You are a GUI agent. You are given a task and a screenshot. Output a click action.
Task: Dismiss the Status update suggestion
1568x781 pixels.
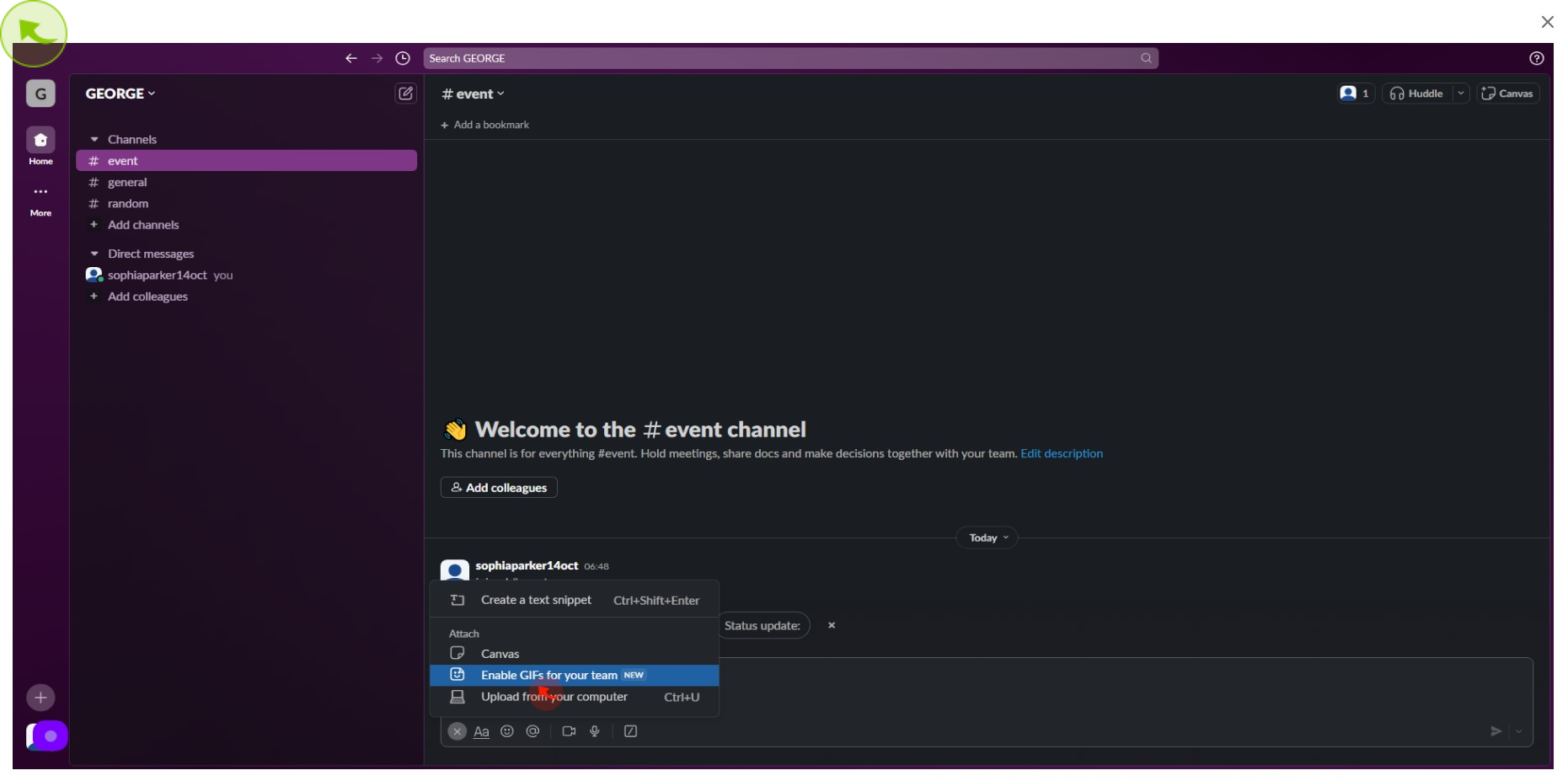(x=832, y=625)
